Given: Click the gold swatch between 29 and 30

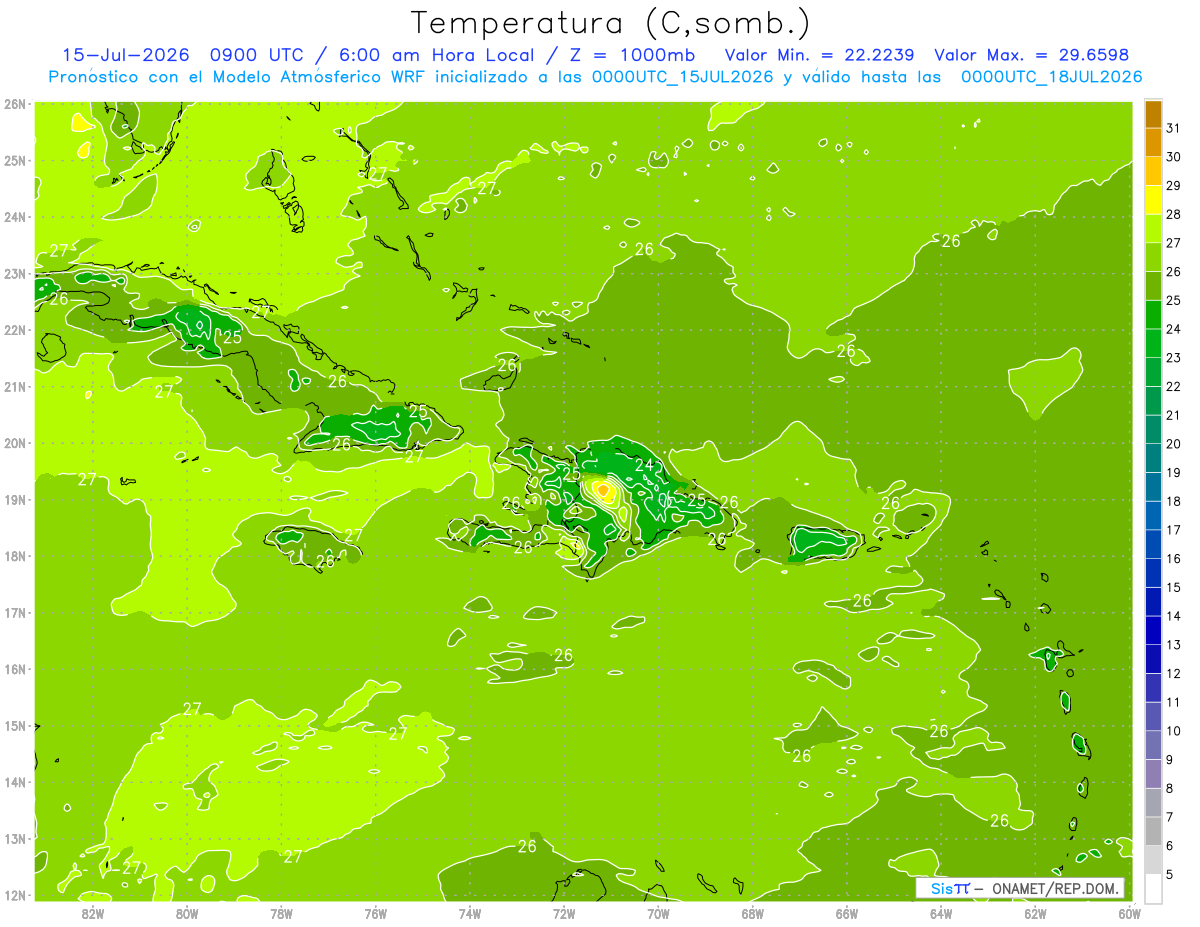Looking at the screenshot, I should point(1153,171).
